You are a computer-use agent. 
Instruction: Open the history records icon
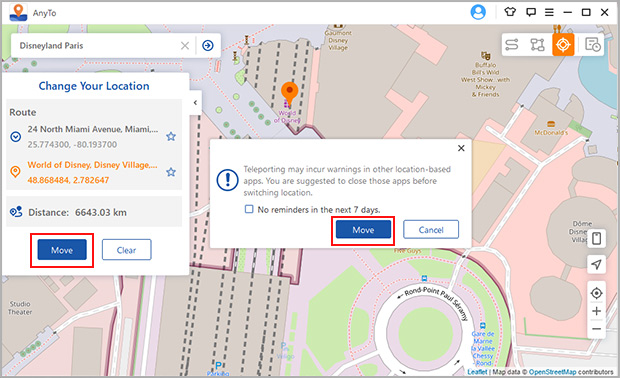592,45
